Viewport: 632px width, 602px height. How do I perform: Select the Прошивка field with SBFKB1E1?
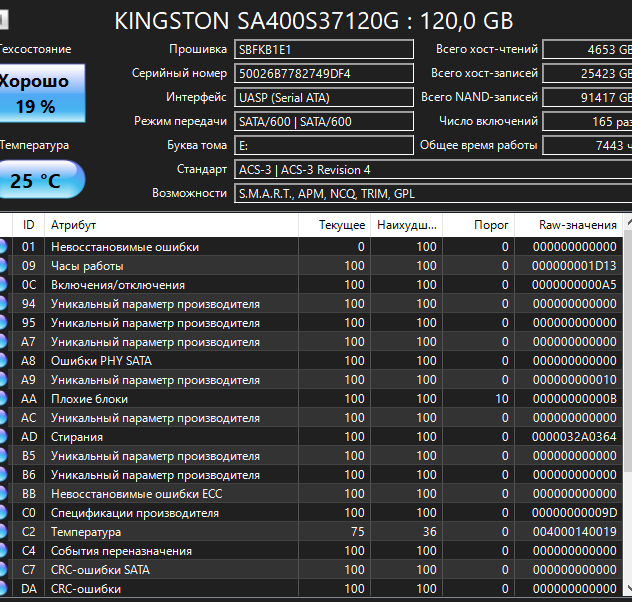click(x=324, y=50)
